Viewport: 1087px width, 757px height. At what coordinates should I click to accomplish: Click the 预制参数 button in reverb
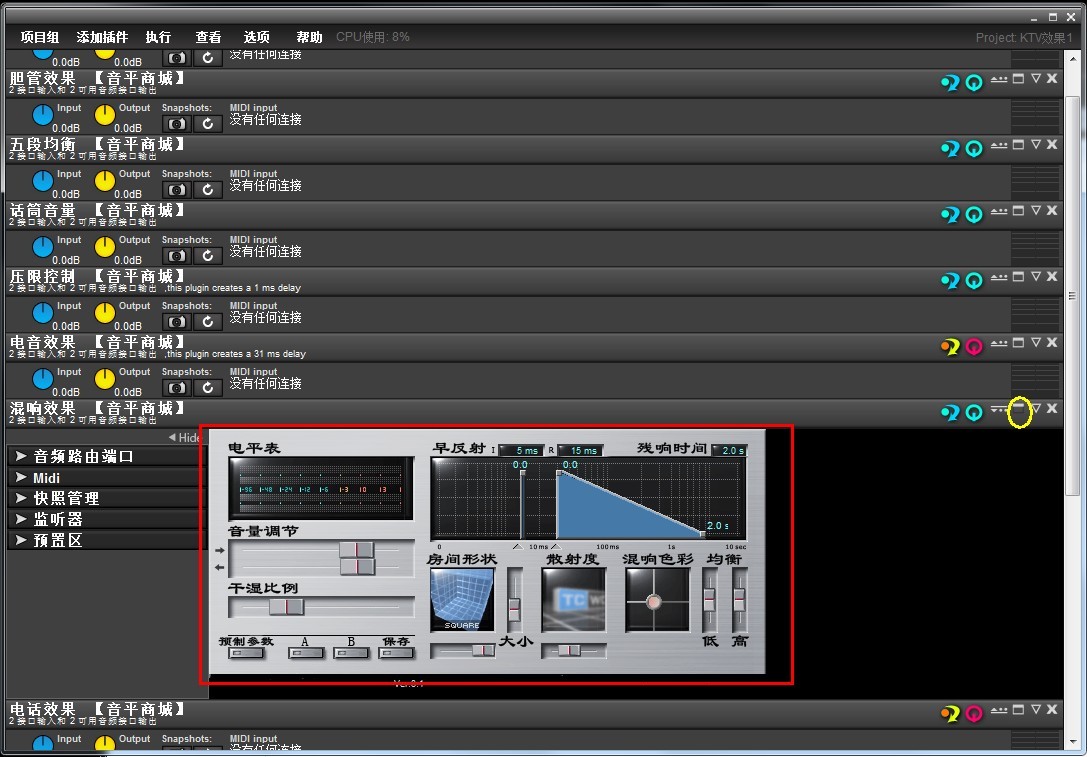(x=246, y=653)
